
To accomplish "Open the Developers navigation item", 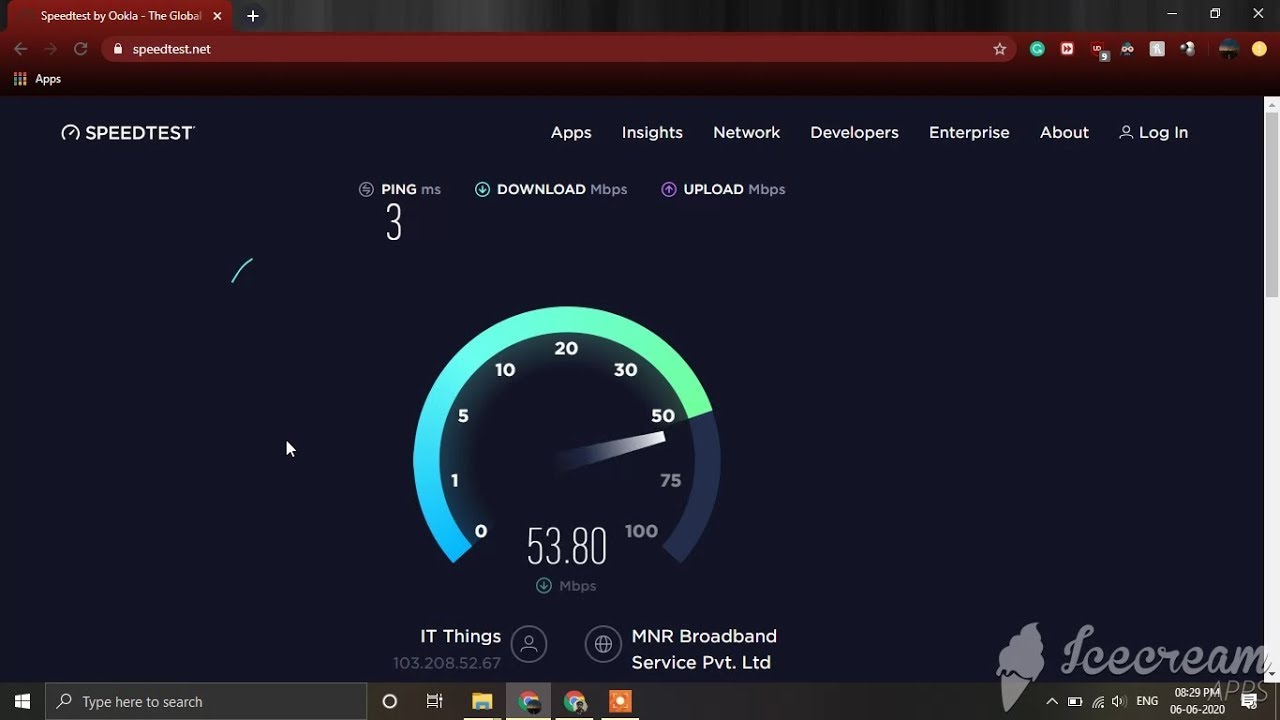I will click(x=854, y=132).
